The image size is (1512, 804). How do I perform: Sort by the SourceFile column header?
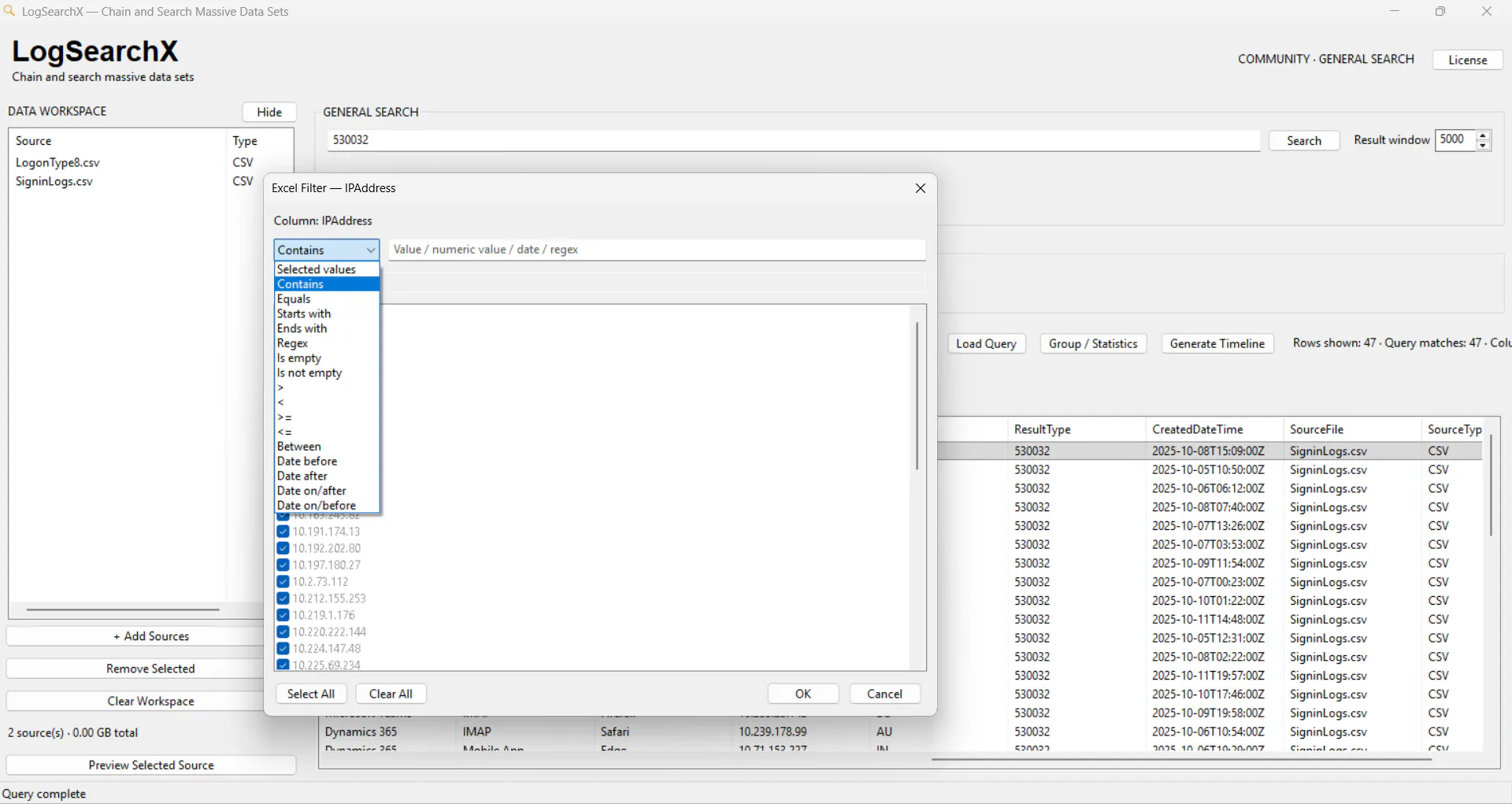click(x=1351, y=430)
